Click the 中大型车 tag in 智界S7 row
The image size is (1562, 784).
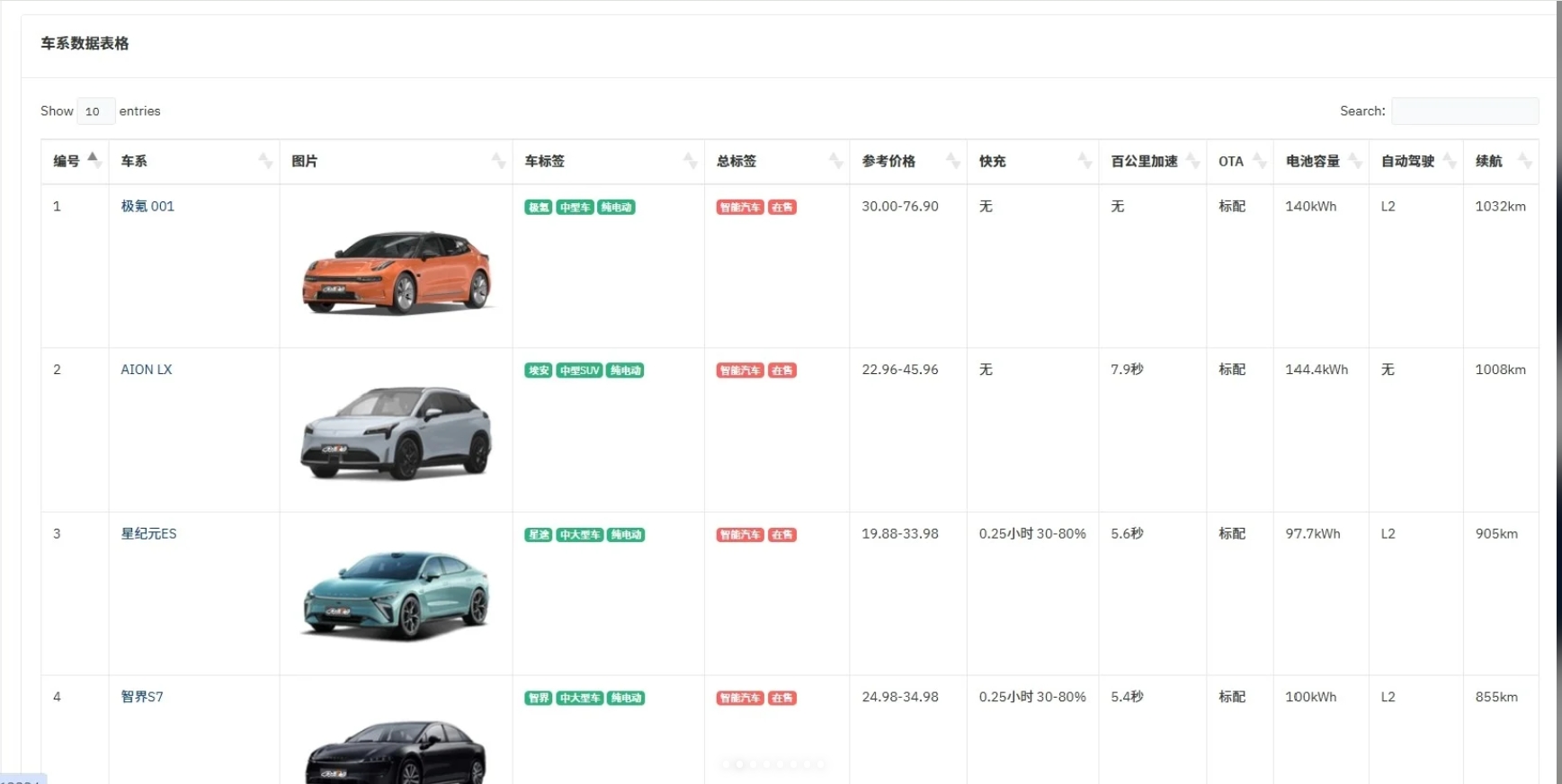point(580,698)
